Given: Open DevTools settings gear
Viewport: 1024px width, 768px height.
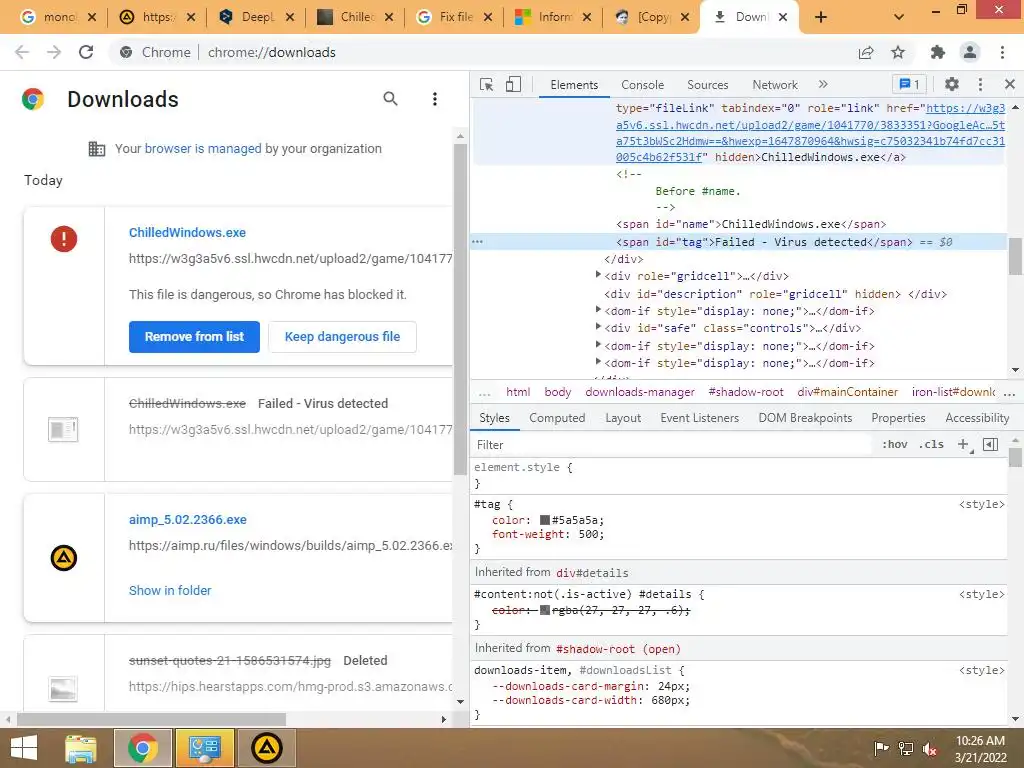Looking at the screenshot, I should (952, 84).
